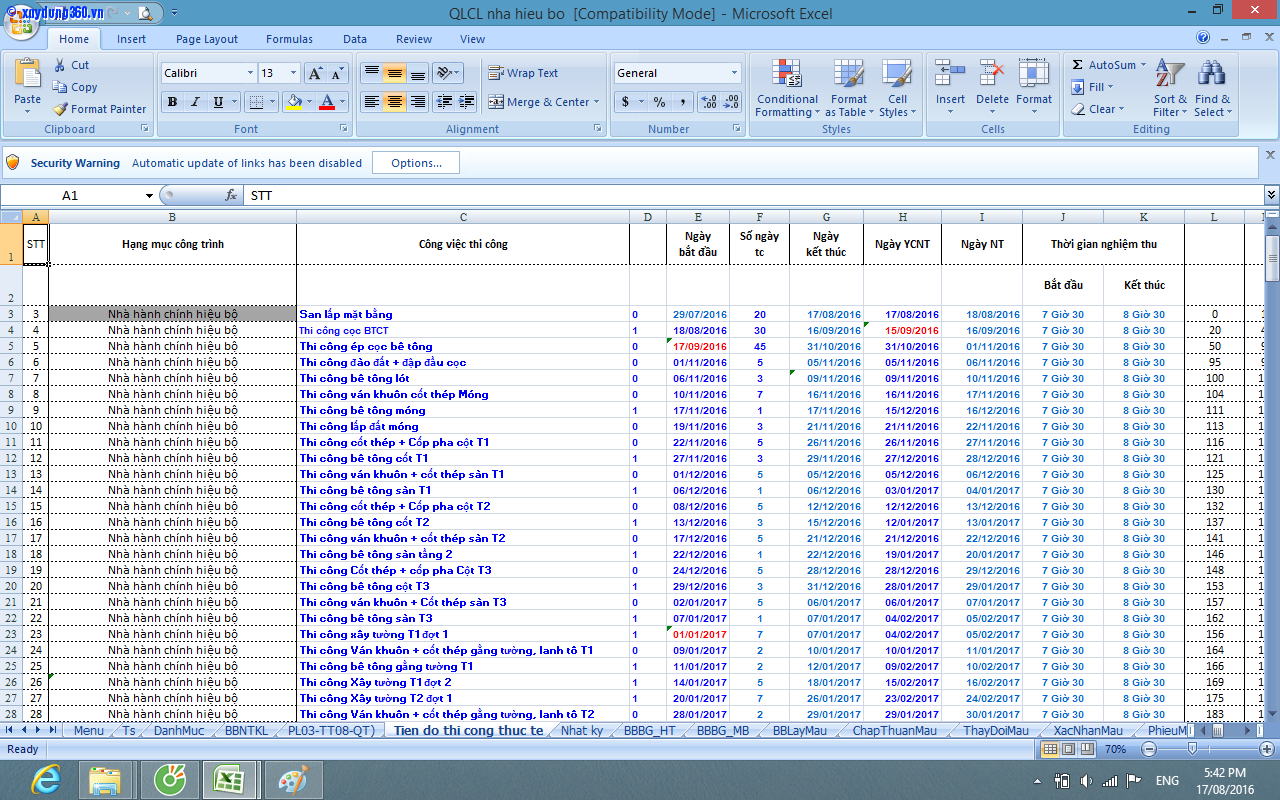Apply top vertical alignment

point(371,73)
